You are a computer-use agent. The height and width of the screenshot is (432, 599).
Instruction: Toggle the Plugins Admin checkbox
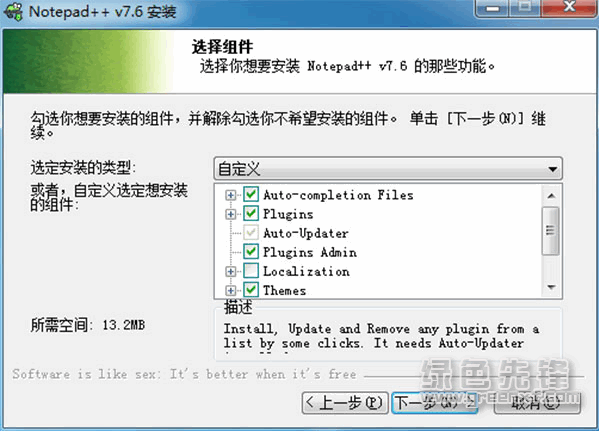point(251,252)
